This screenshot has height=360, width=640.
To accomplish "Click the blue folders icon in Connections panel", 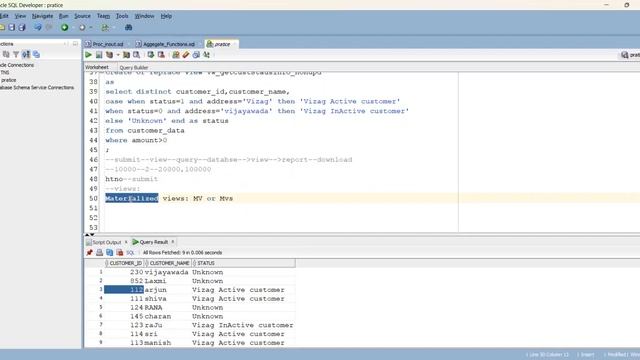I will pyautogui.click(x=36, y=54).
